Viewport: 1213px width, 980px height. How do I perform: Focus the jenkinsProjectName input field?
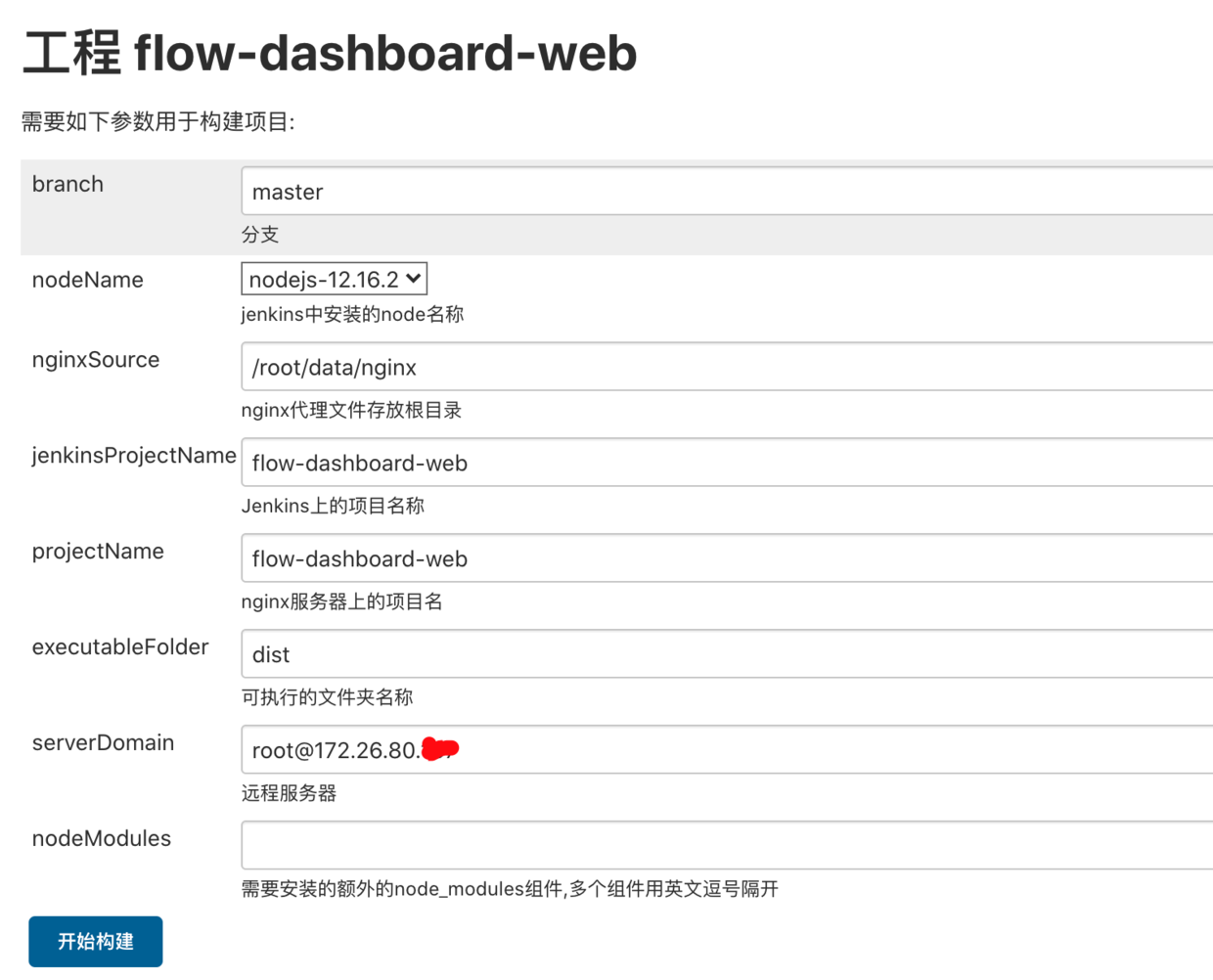tap(727, 463)
